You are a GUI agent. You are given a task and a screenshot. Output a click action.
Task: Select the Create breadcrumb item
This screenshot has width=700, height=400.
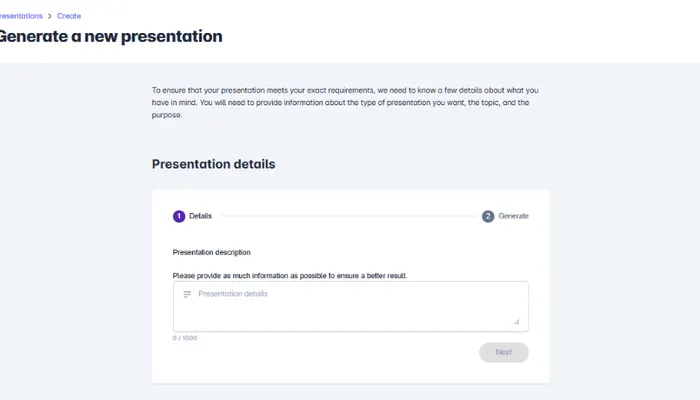(x=69, y=16)
